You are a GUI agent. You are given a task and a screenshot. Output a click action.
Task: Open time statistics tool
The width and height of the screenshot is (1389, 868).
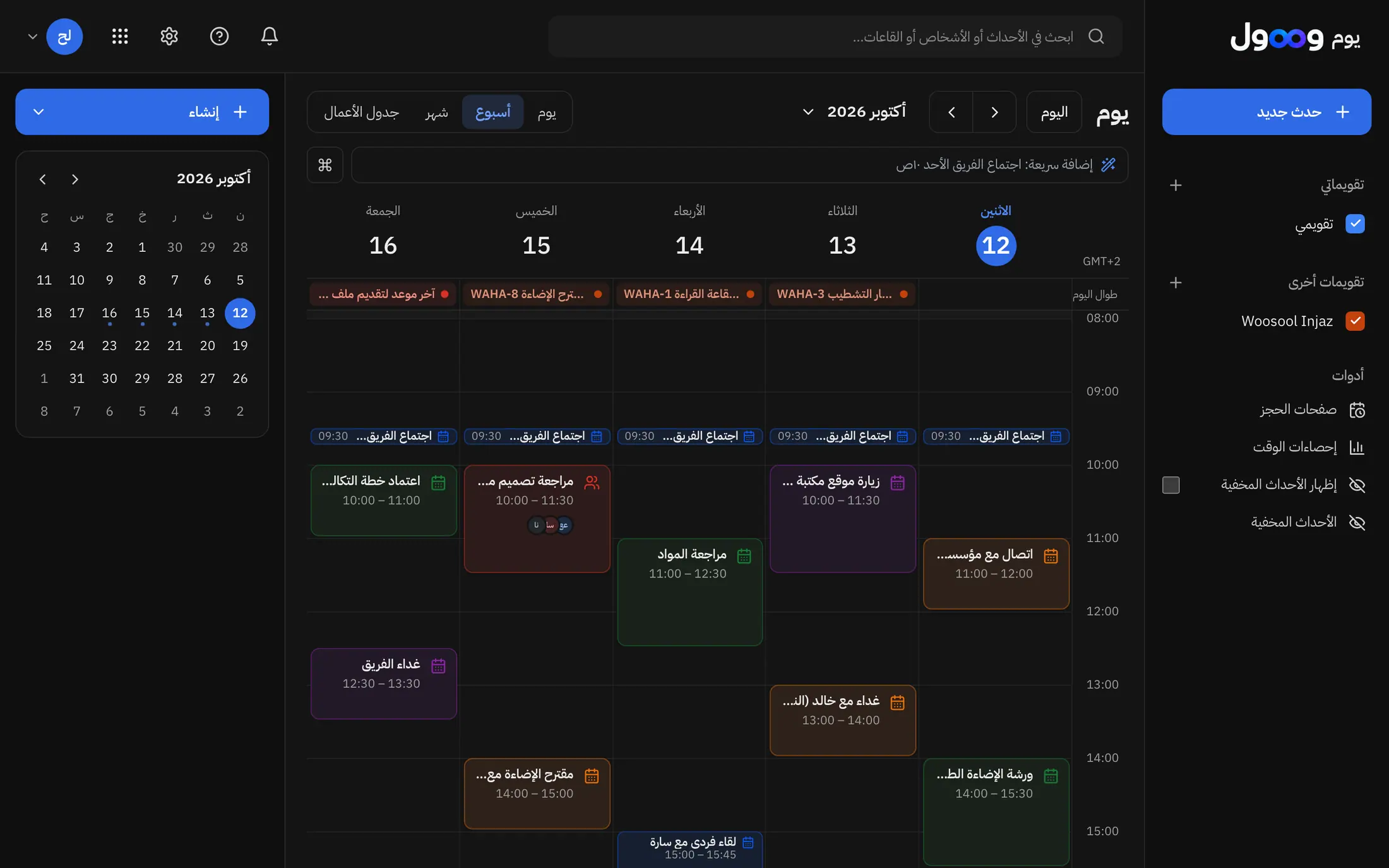coord(1309,447)
